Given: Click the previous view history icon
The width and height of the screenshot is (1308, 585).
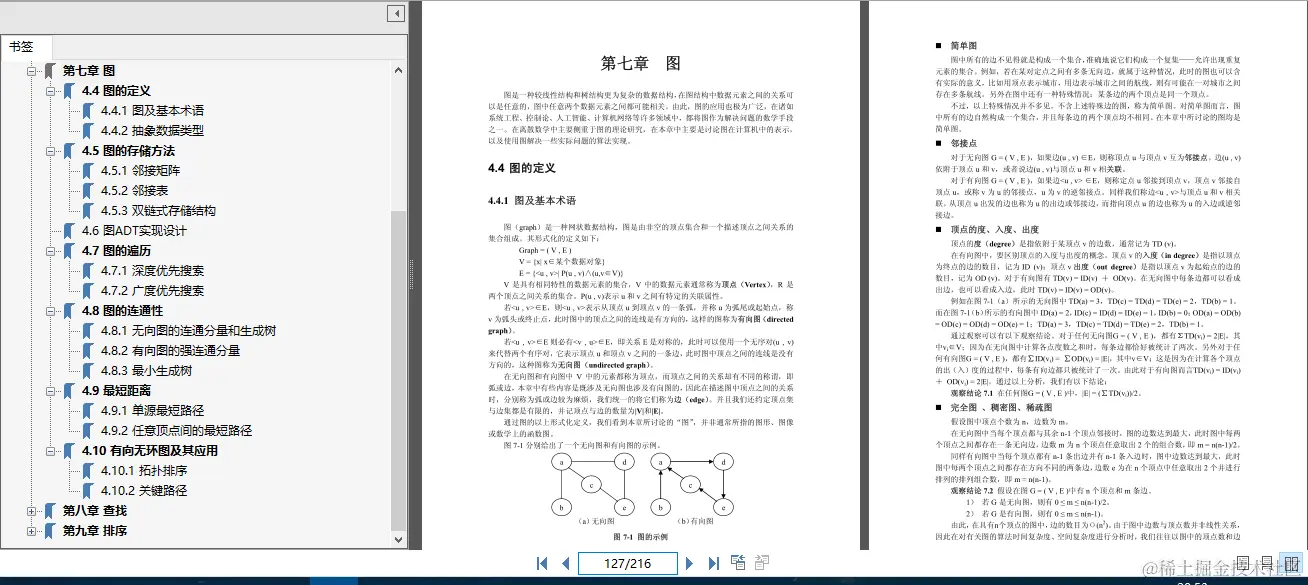Looking at the screenshot, I should 738,562.
